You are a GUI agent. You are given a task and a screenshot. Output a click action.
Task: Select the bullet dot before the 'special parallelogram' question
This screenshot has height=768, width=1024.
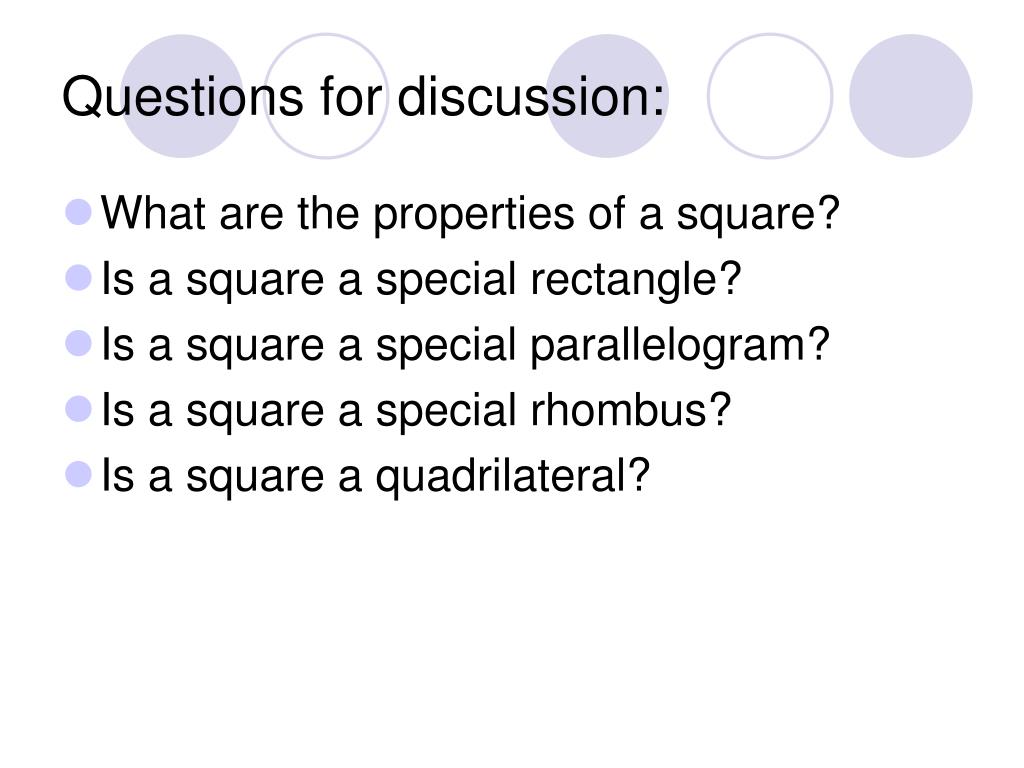click(x=79, y=344)
